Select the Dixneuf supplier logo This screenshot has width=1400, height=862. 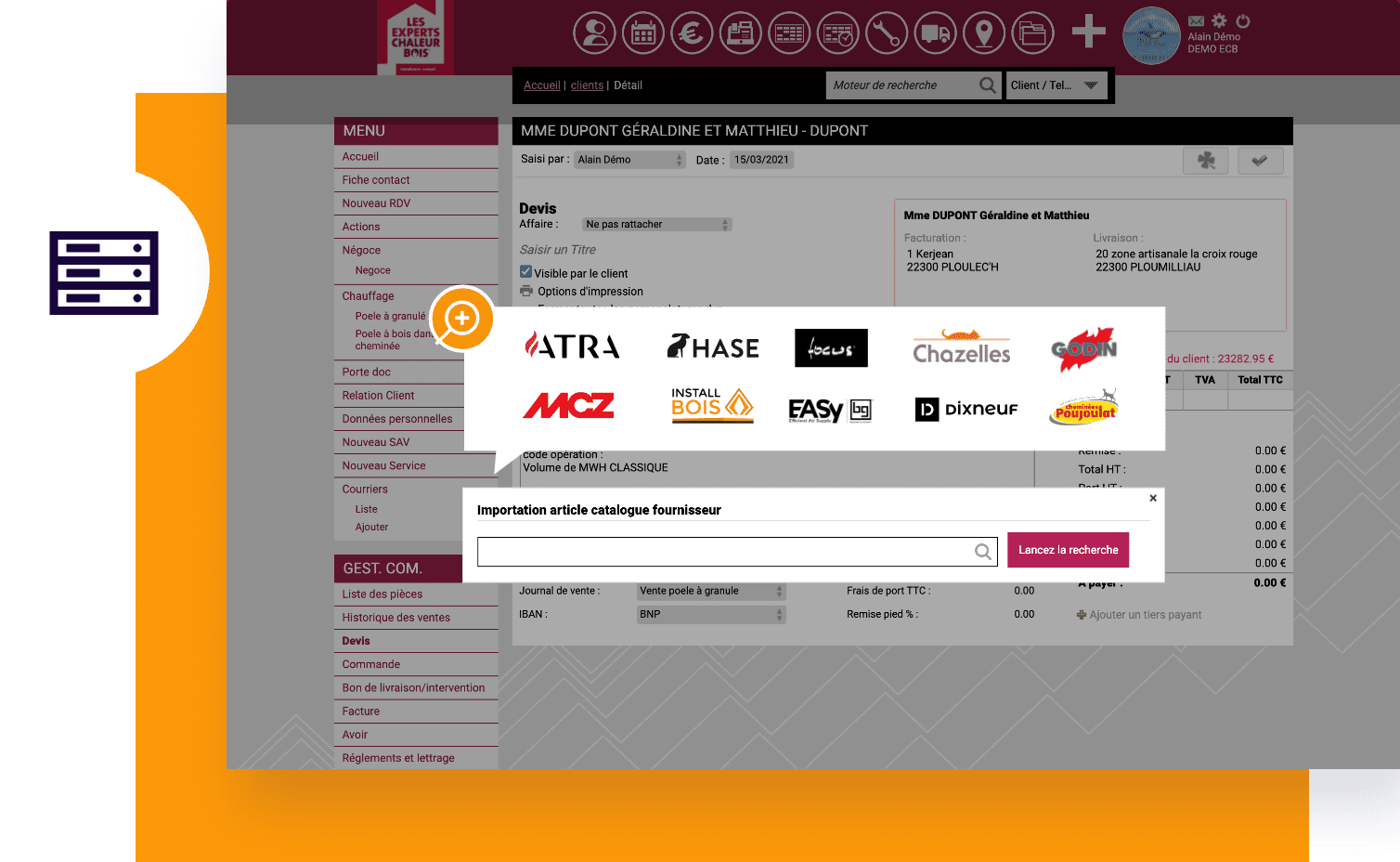[966, 410]
